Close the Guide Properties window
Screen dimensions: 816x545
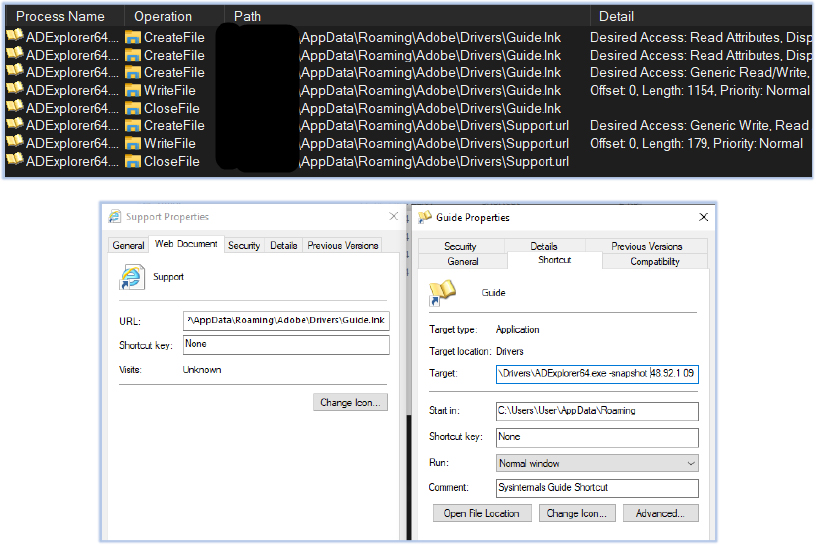[x=704, y=217]
